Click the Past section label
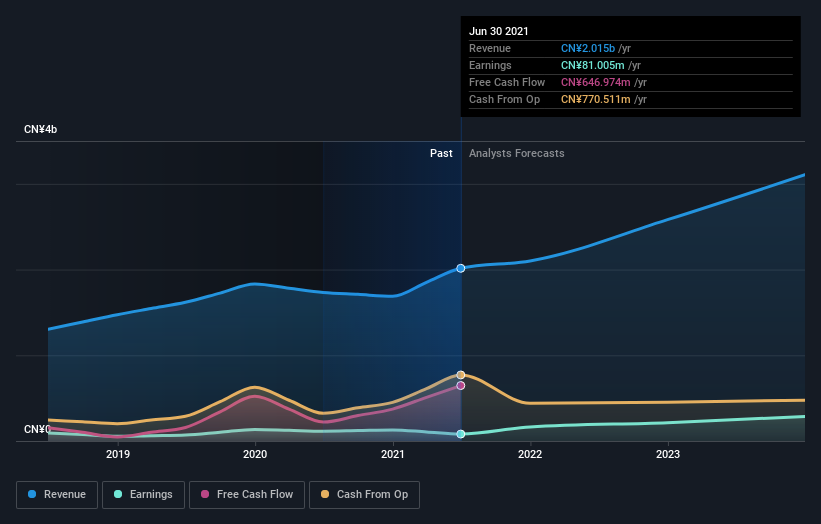821x524 pixels. tap(441, 153)
